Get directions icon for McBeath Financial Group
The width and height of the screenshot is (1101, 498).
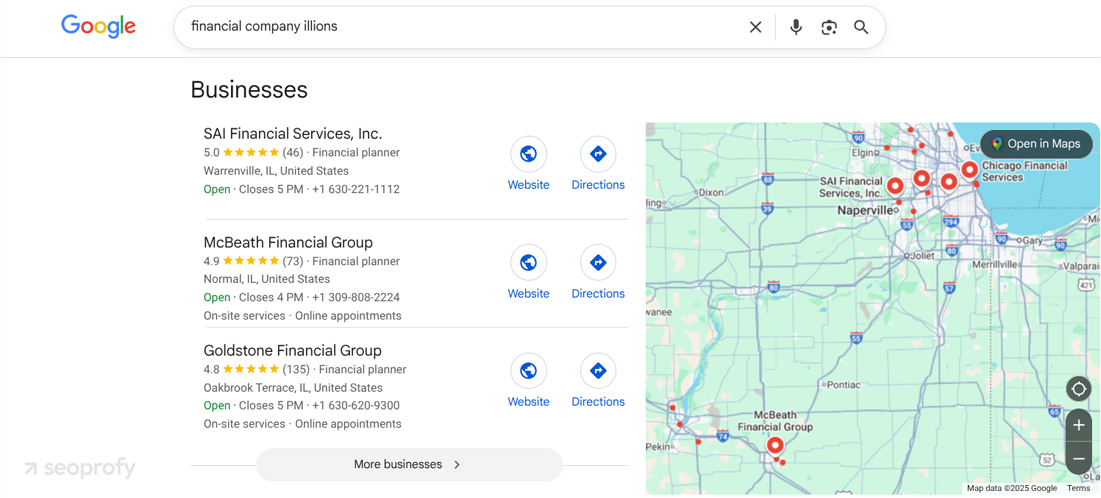598,262
